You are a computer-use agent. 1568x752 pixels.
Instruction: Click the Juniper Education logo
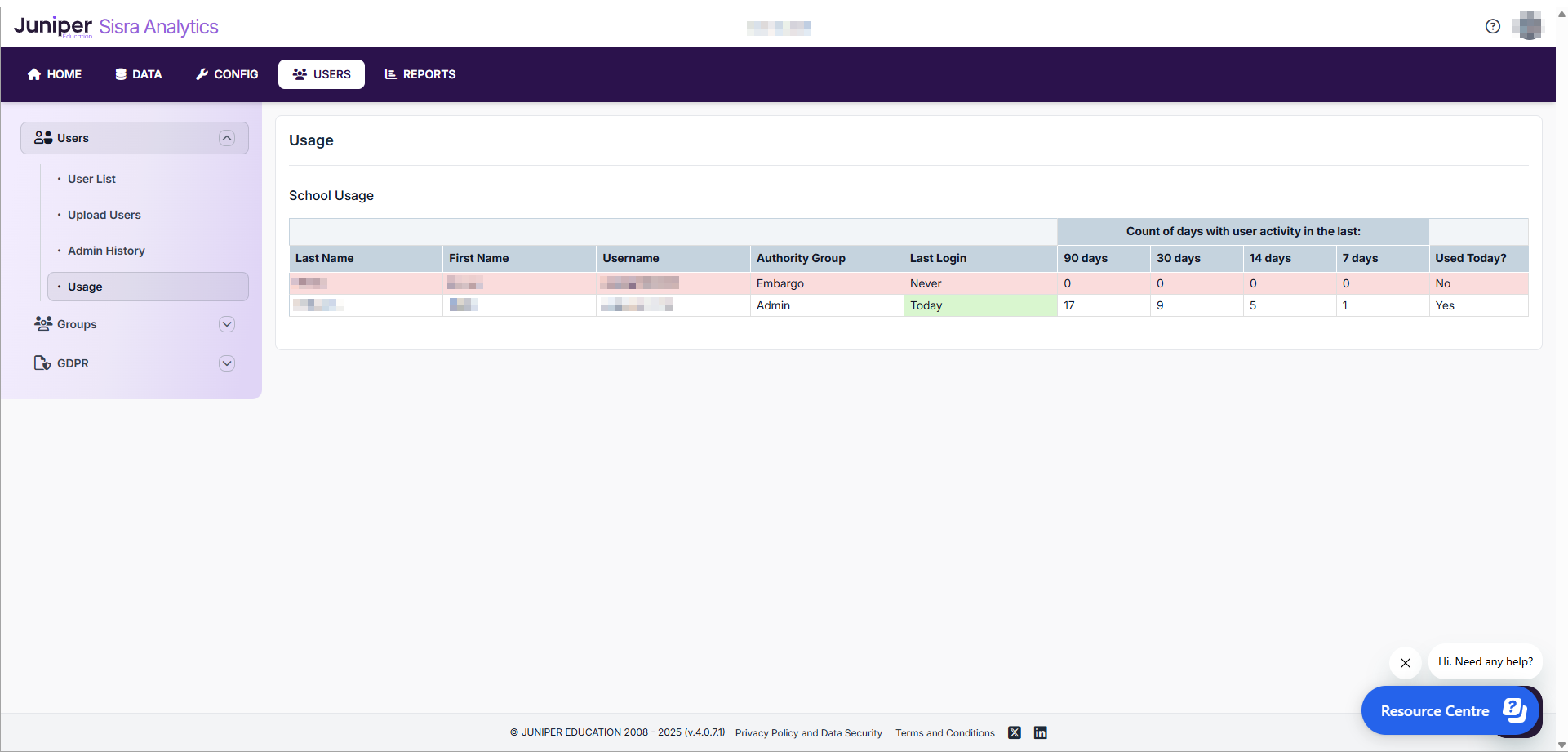54,26
